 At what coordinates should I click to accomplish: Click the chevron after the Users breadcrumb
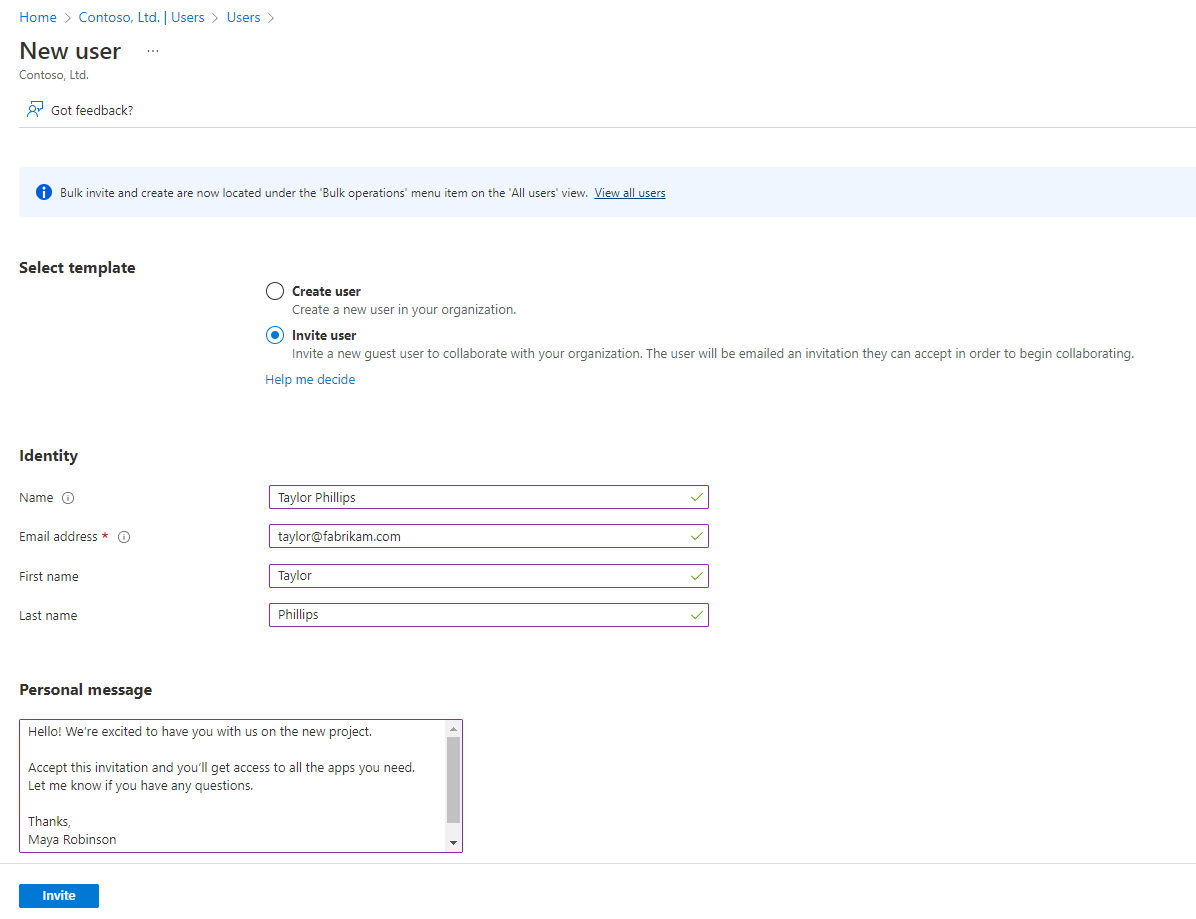pyautogui.click(x=271, y=18)
